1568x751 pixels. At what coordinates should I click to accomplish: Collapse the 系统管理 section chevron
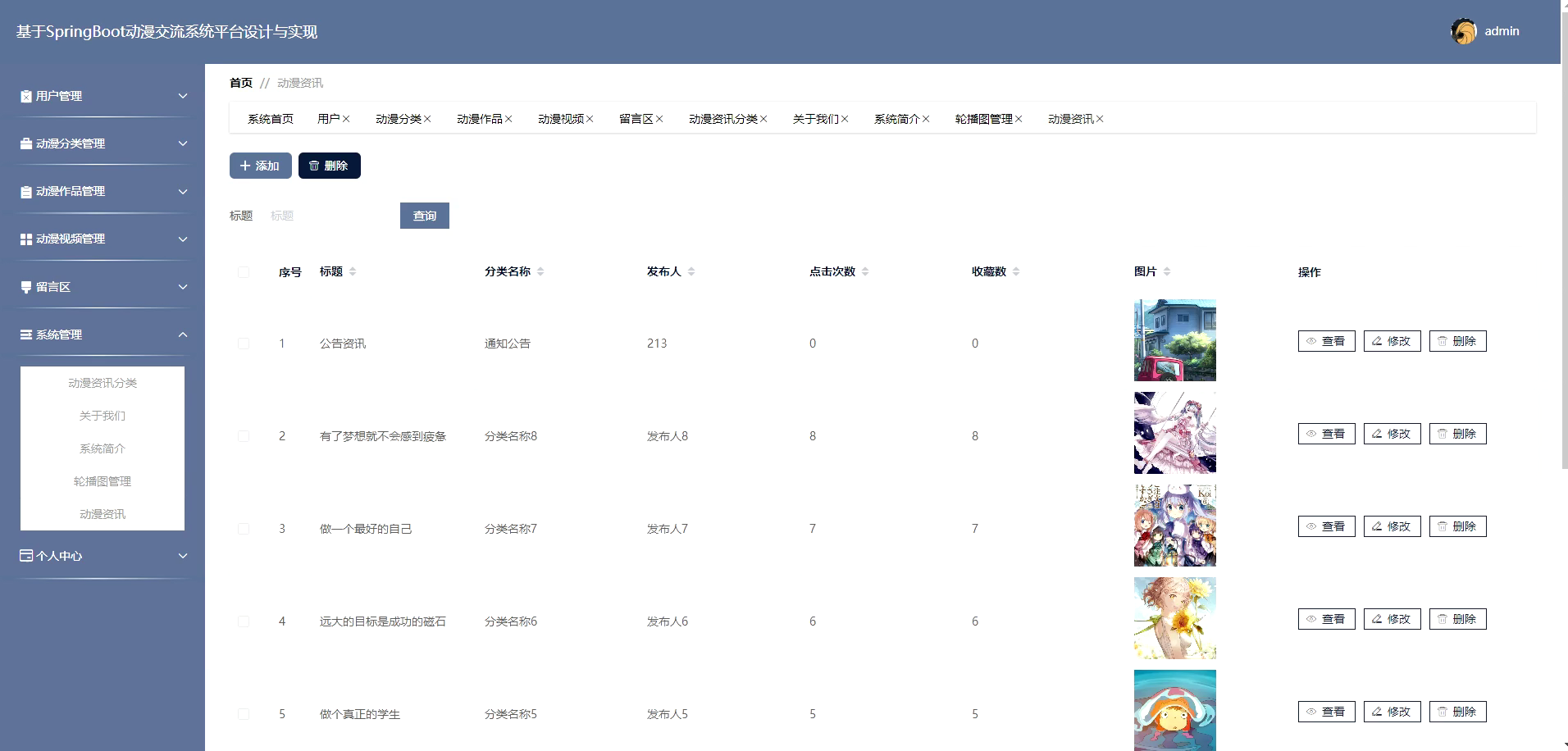point(184,335)
